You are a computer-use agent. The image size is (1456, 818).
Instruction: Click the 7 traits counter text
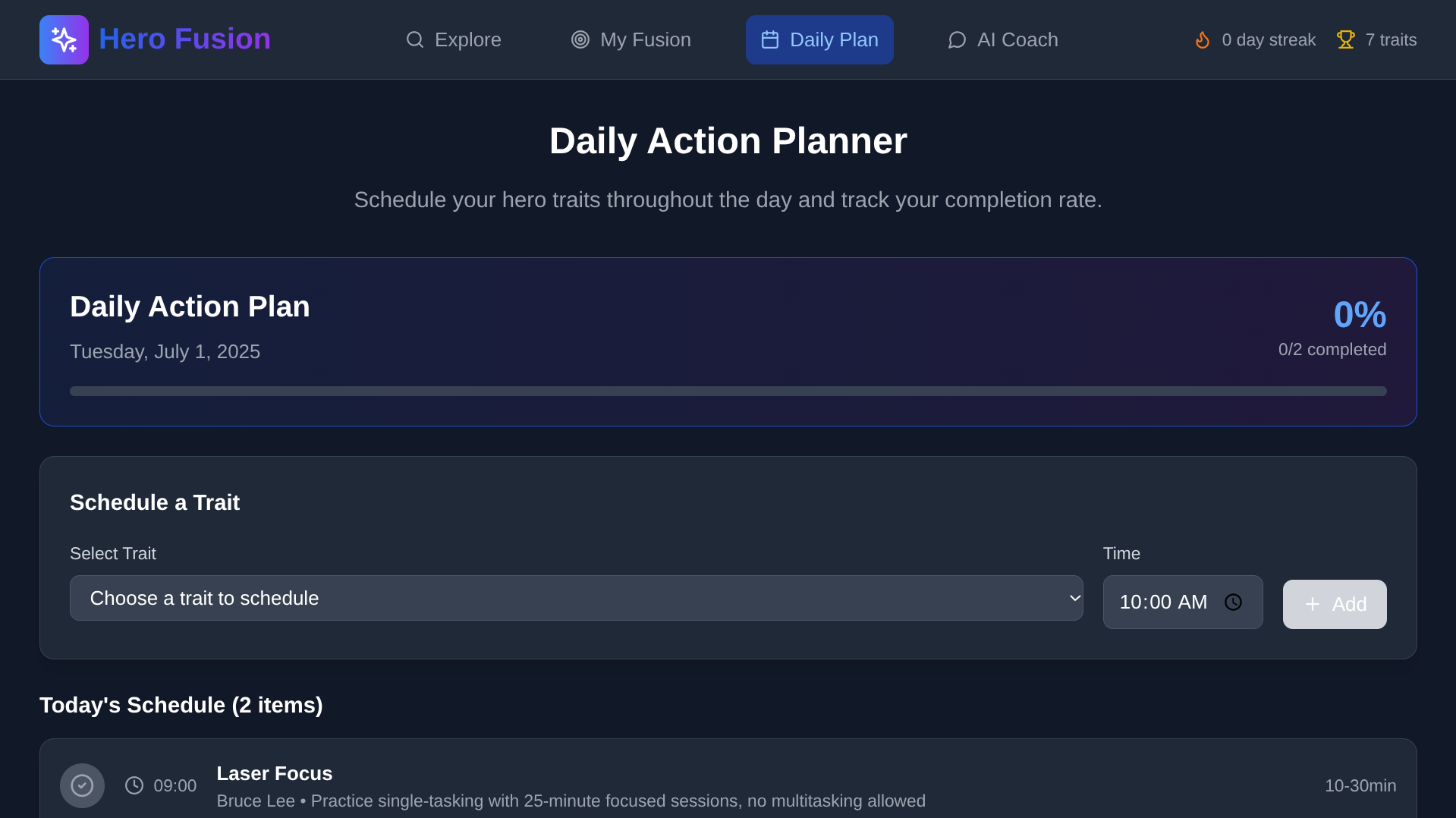point(1390,39)
